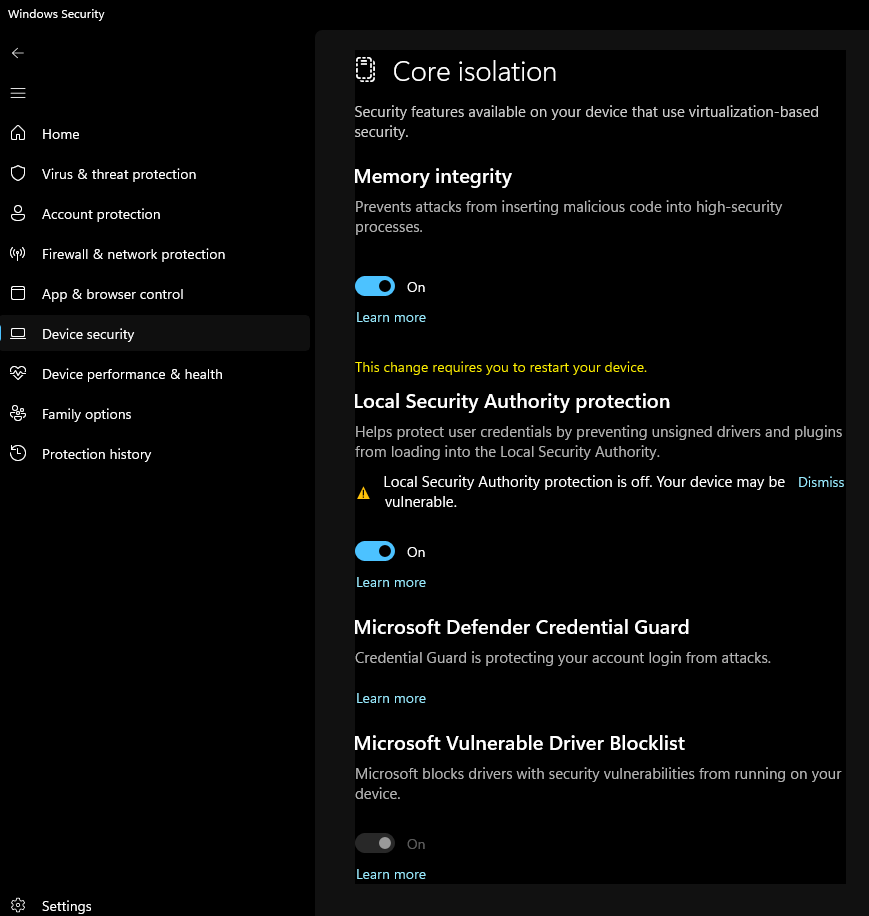Click the Home house icon

pos(18,133)
